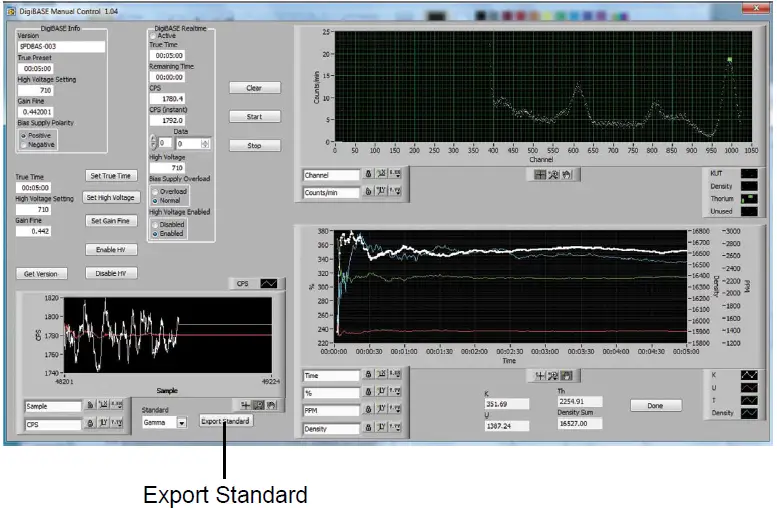777x510 pixels.
Task: Toggle the Counts/min axis autoscale lock
Action: pyautogui.click(x=368, y=191)
